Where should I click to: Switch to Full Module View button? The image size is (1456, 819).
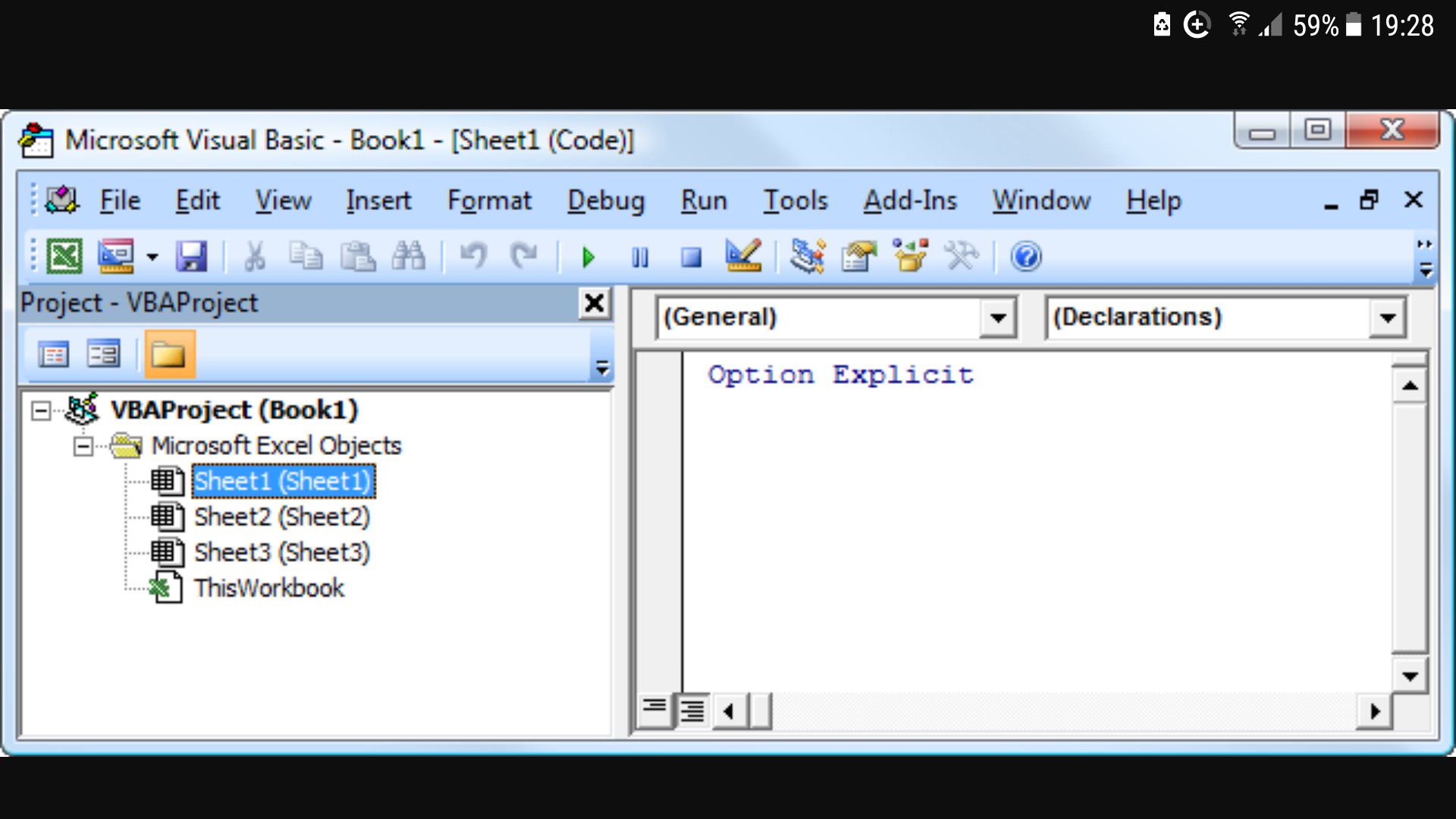[692, 711]
